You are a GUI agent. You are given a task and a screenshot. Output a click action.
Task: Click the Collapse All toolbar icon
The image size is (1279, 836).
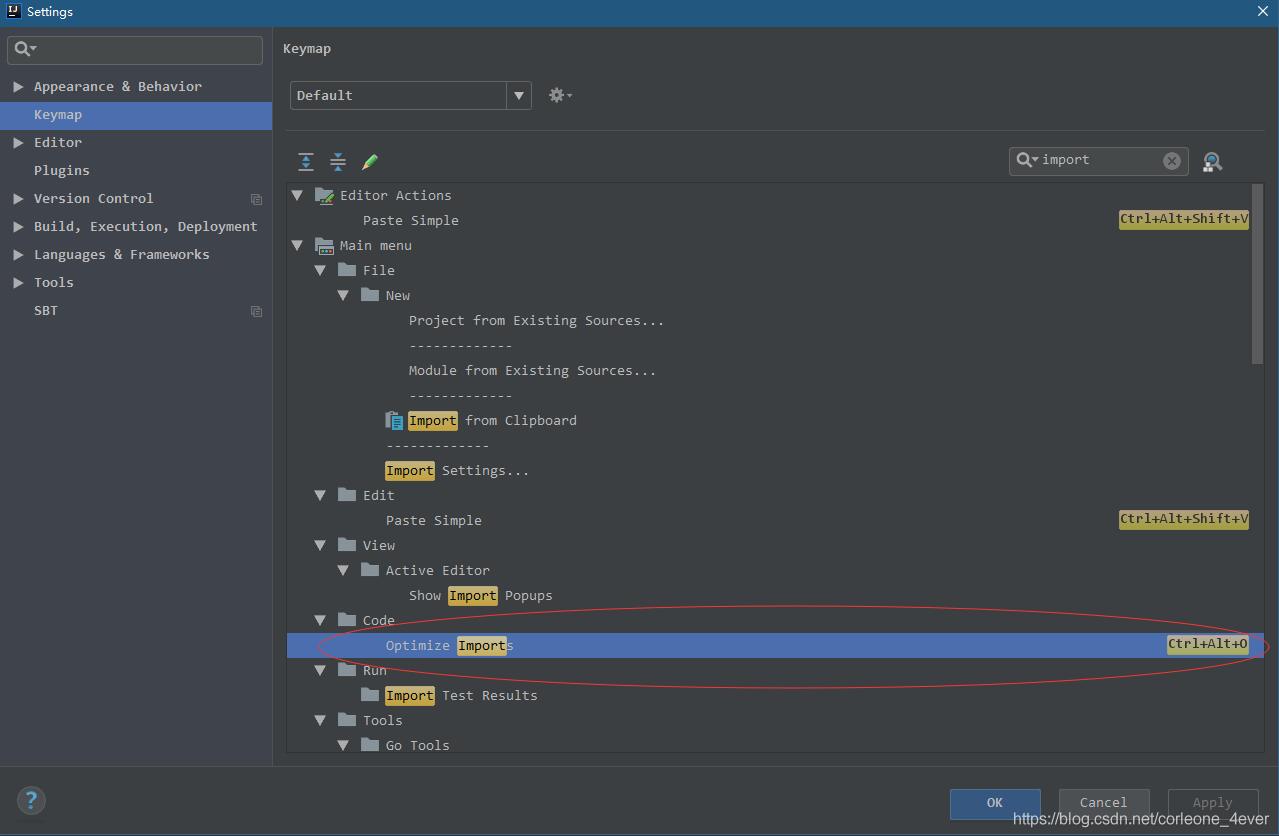click(338, 162)
